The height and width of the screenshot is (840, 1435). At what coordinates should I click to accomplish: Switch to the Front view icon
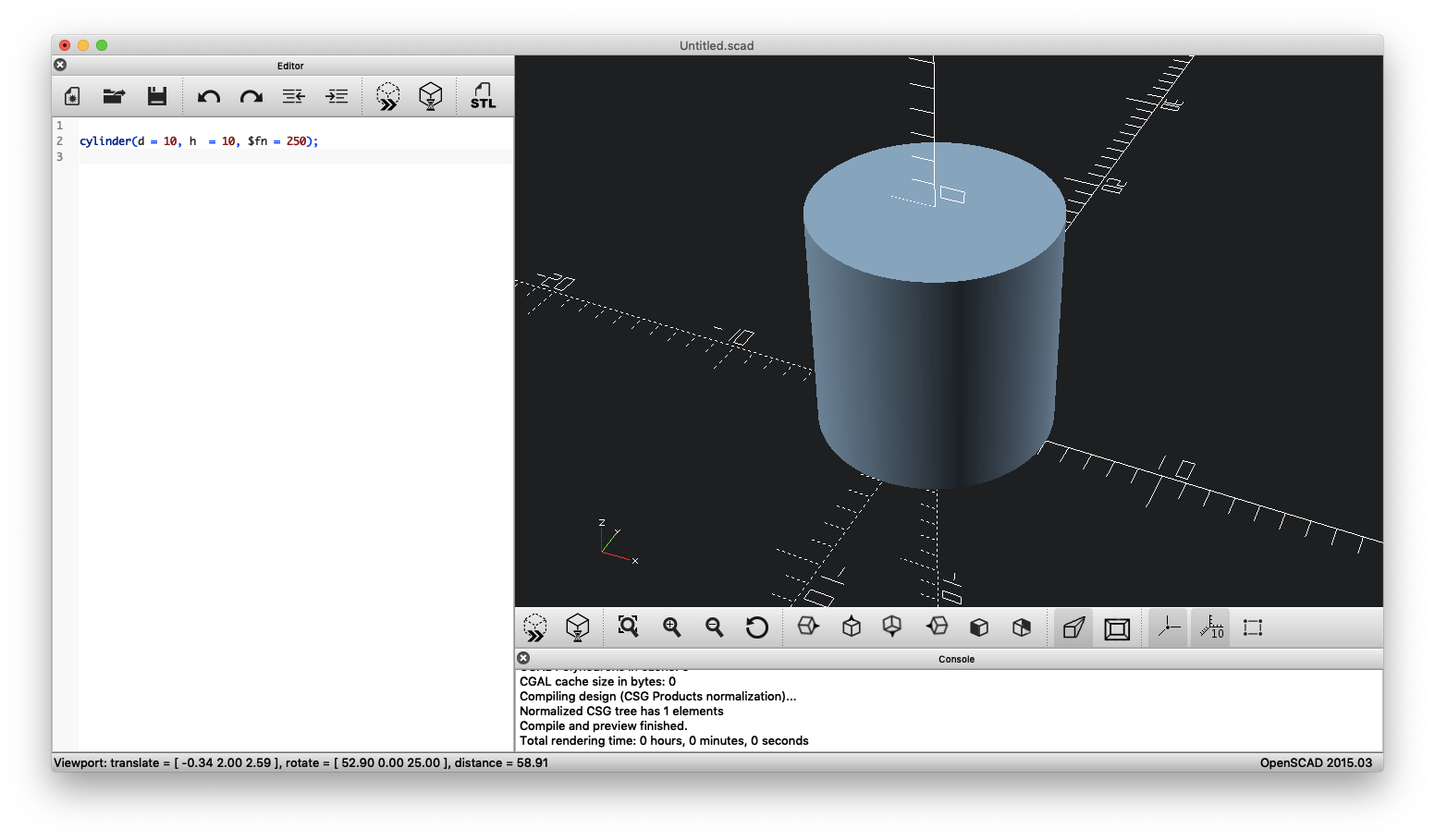(x=979, y=627)
